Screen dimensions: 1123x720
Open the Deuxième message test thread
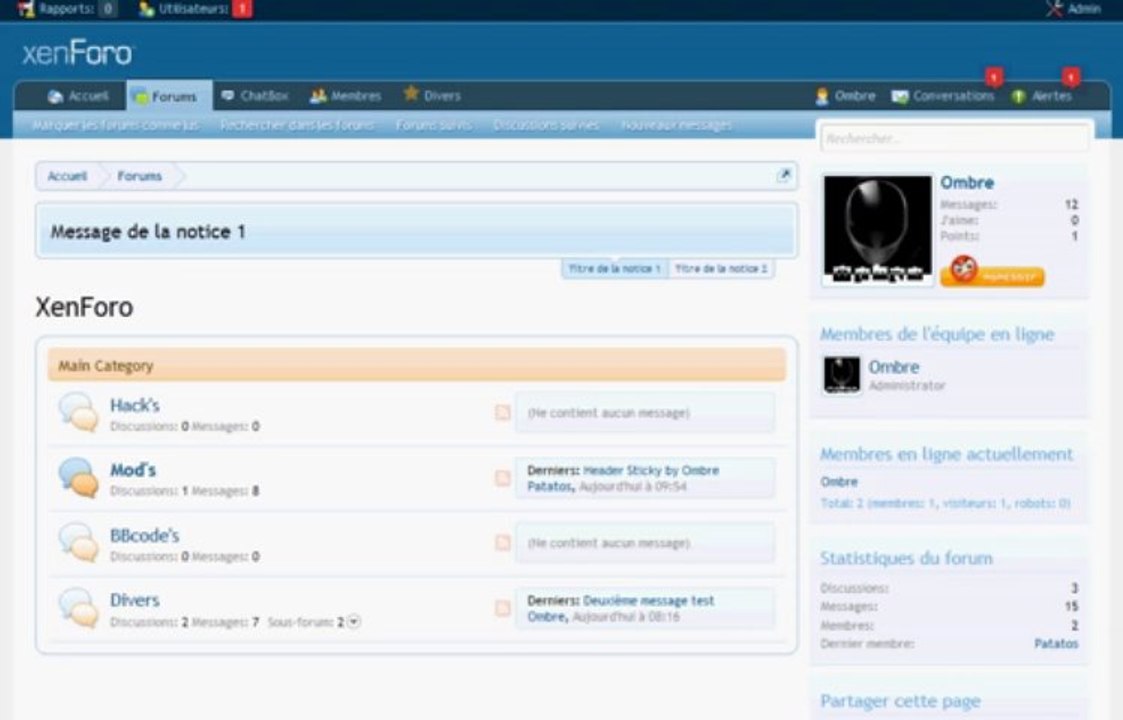(x=648, y=600)
